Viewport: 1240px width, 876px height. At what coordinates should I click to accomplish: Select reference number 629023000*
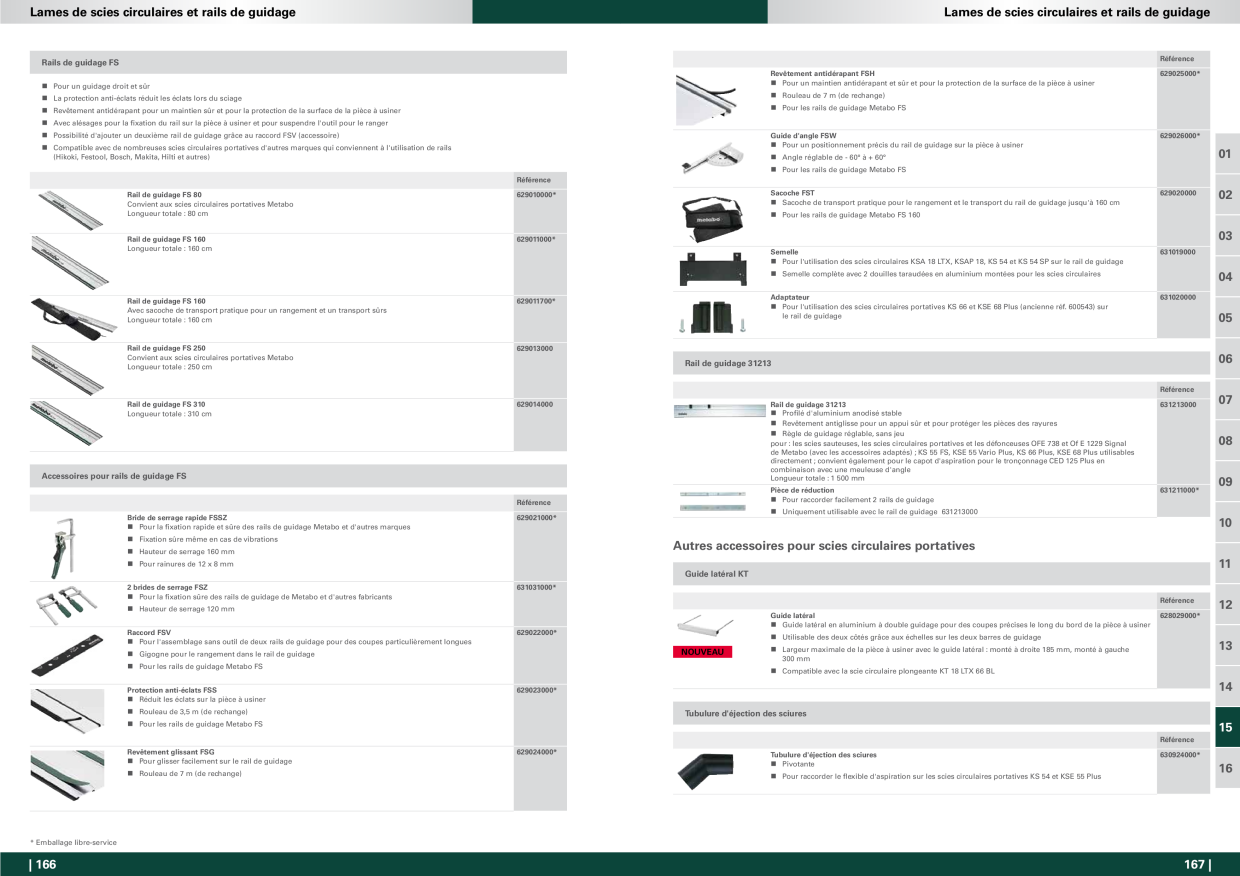coord(536,690)
